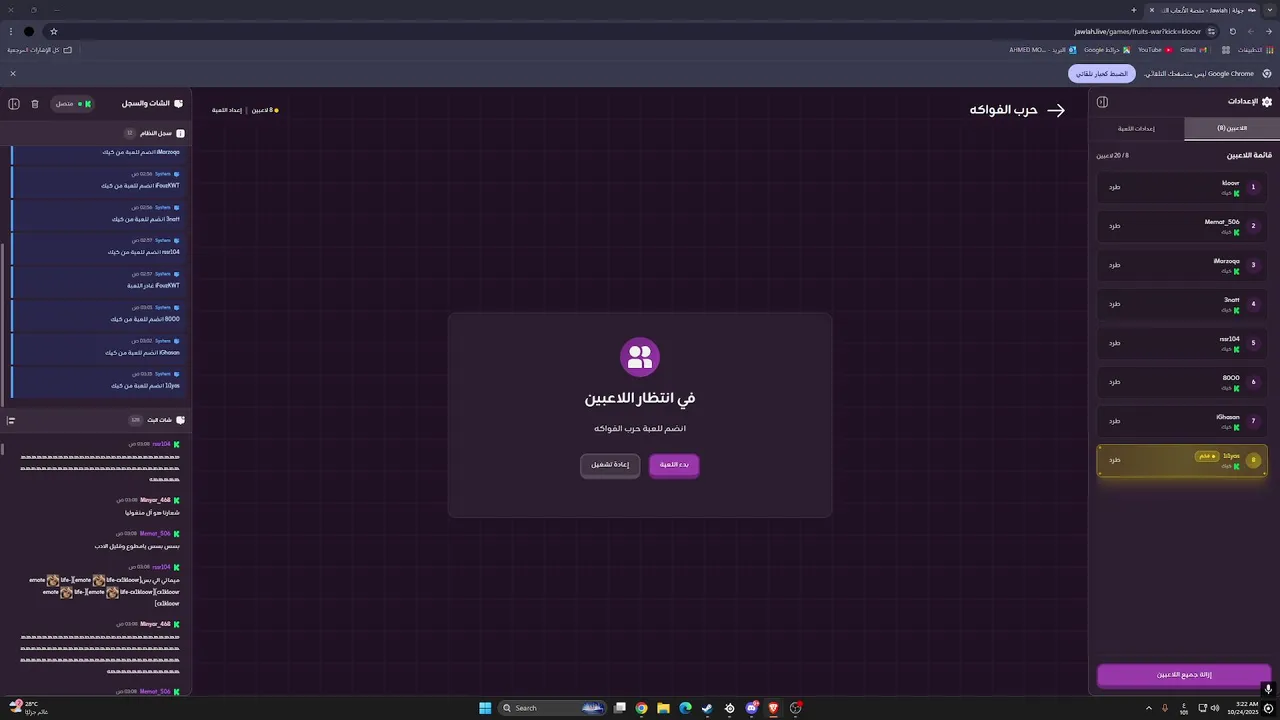This screenshot has width=1280, height=720.
Task: Dismiss the Chrome default browser infobar
Action: pyautogui.click(x=13, y=74)
